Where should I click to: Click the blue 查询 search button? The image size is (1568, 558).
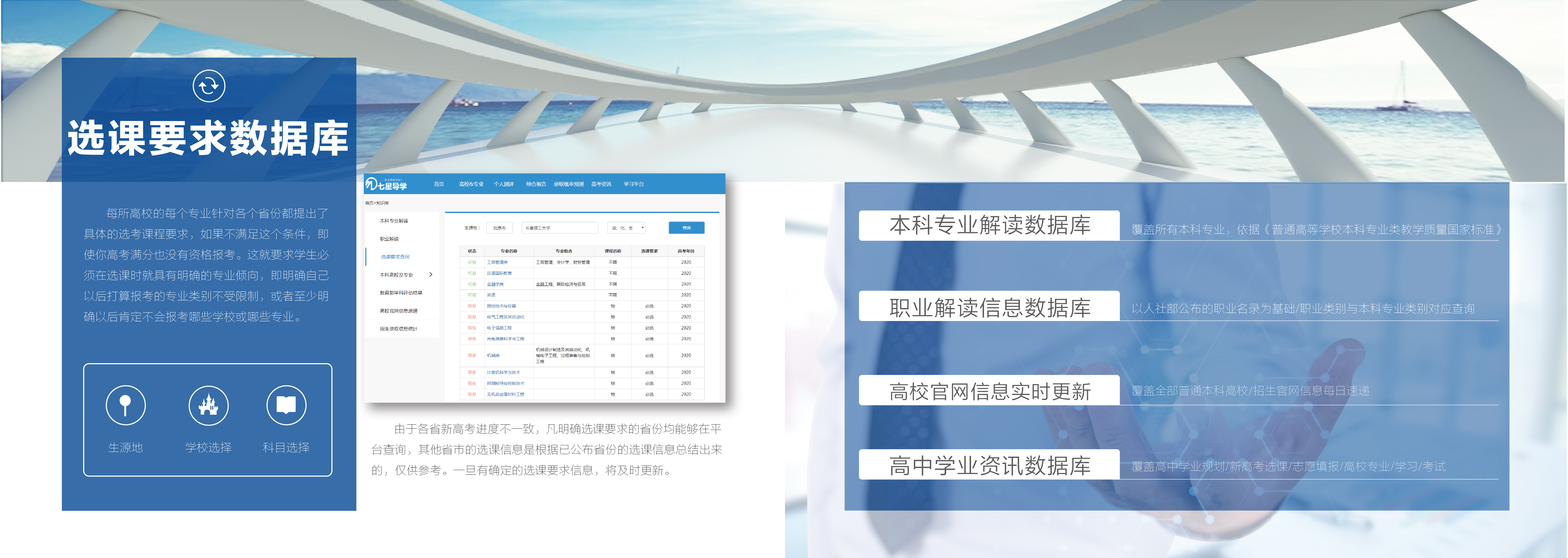687,228
